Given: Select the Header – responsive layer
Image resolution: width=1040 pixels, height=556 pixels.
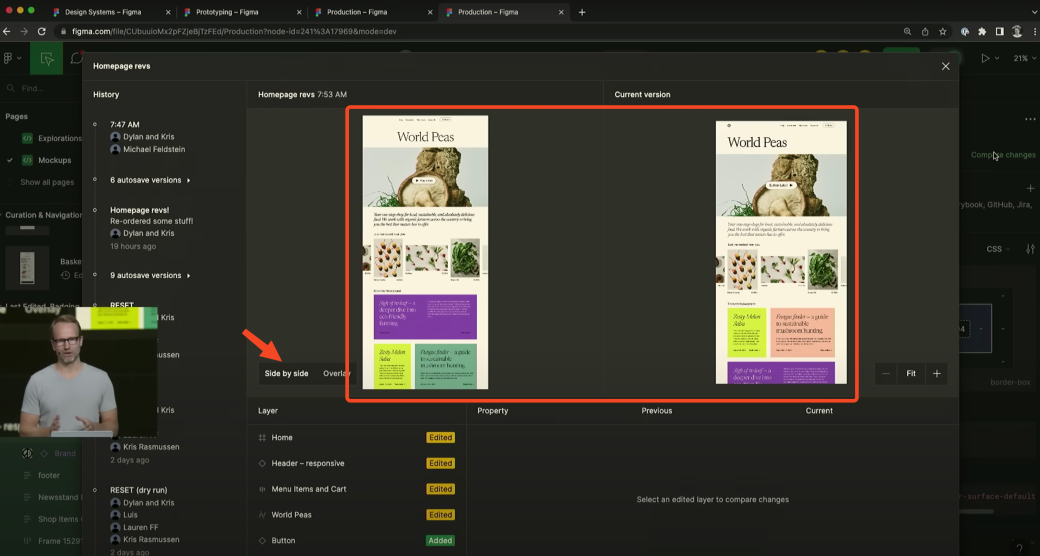Looking at the screenshot, I should [356, 463].
